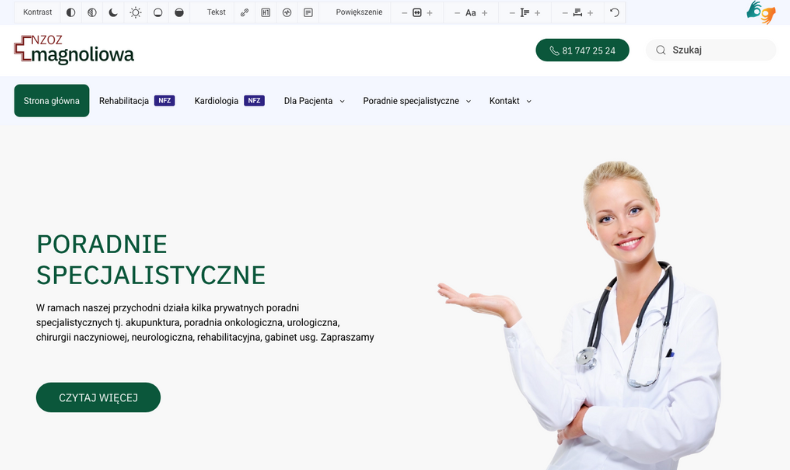
Task: Click into the Szukaj search field
Action: [720, 50]
